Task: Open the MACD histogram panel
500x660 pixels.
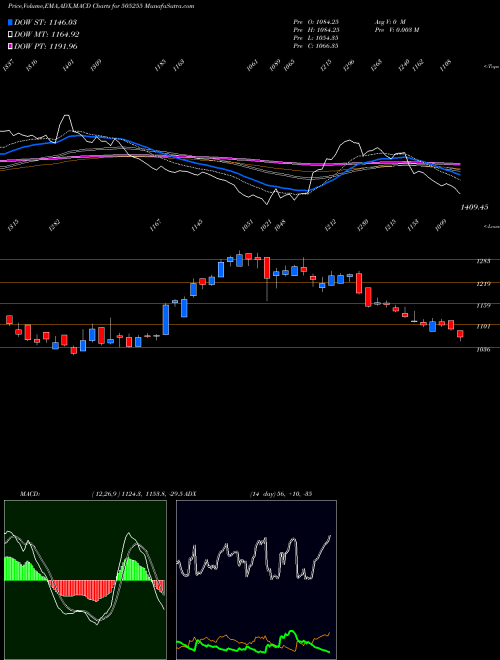Action: click(85, 580)
